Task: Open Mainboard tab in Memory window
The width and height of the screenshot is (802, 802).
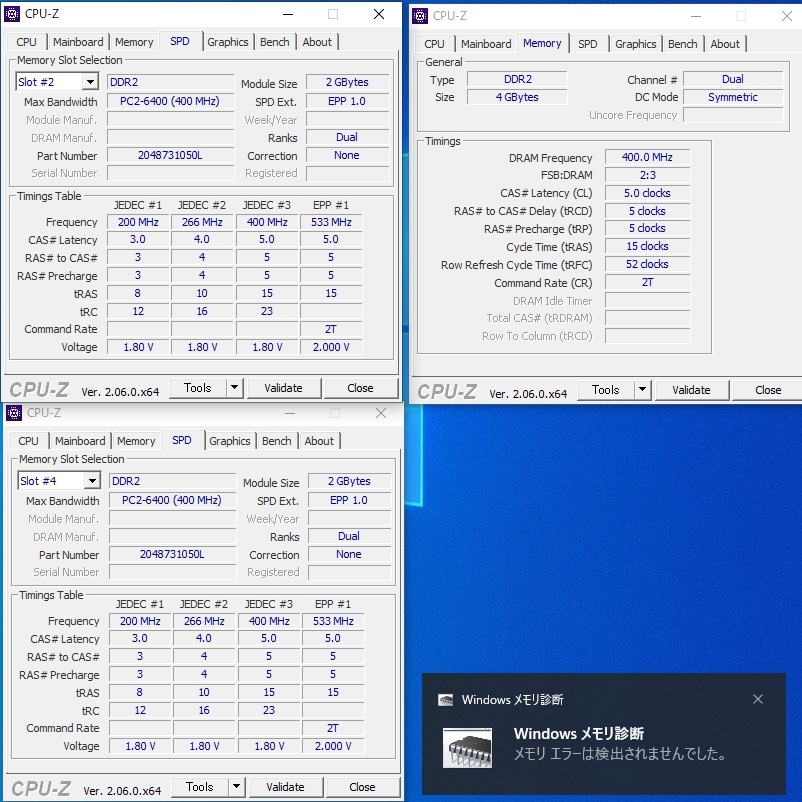Action: 486,44
